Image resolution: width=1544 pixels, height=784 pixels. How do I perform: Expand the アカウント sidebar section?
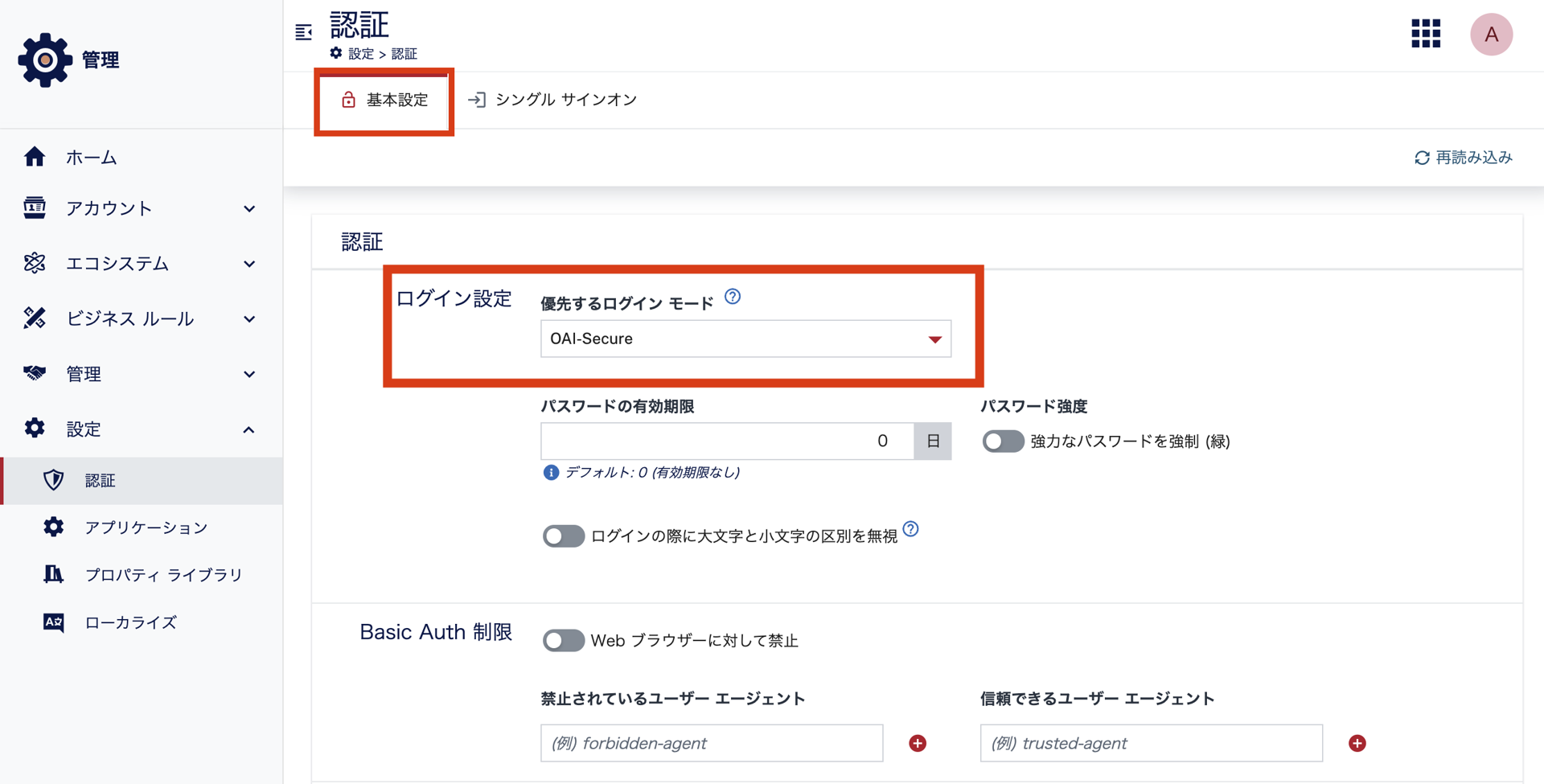pos(141,209)
